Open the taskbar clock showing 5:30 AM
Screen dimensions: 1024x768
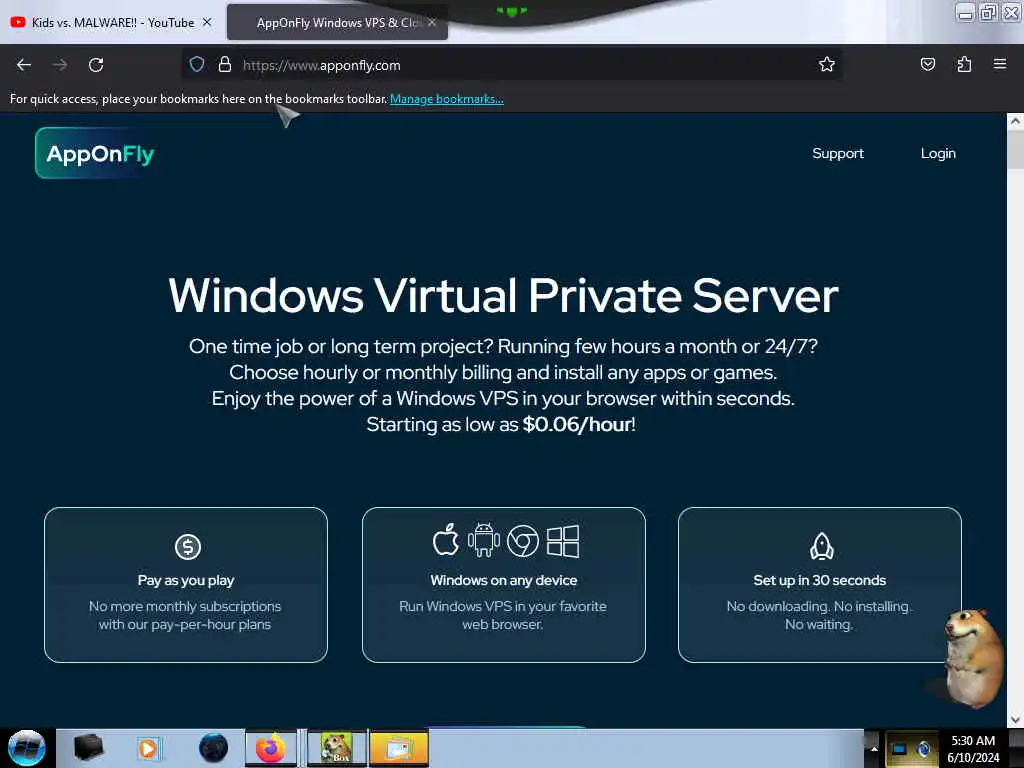973,748
